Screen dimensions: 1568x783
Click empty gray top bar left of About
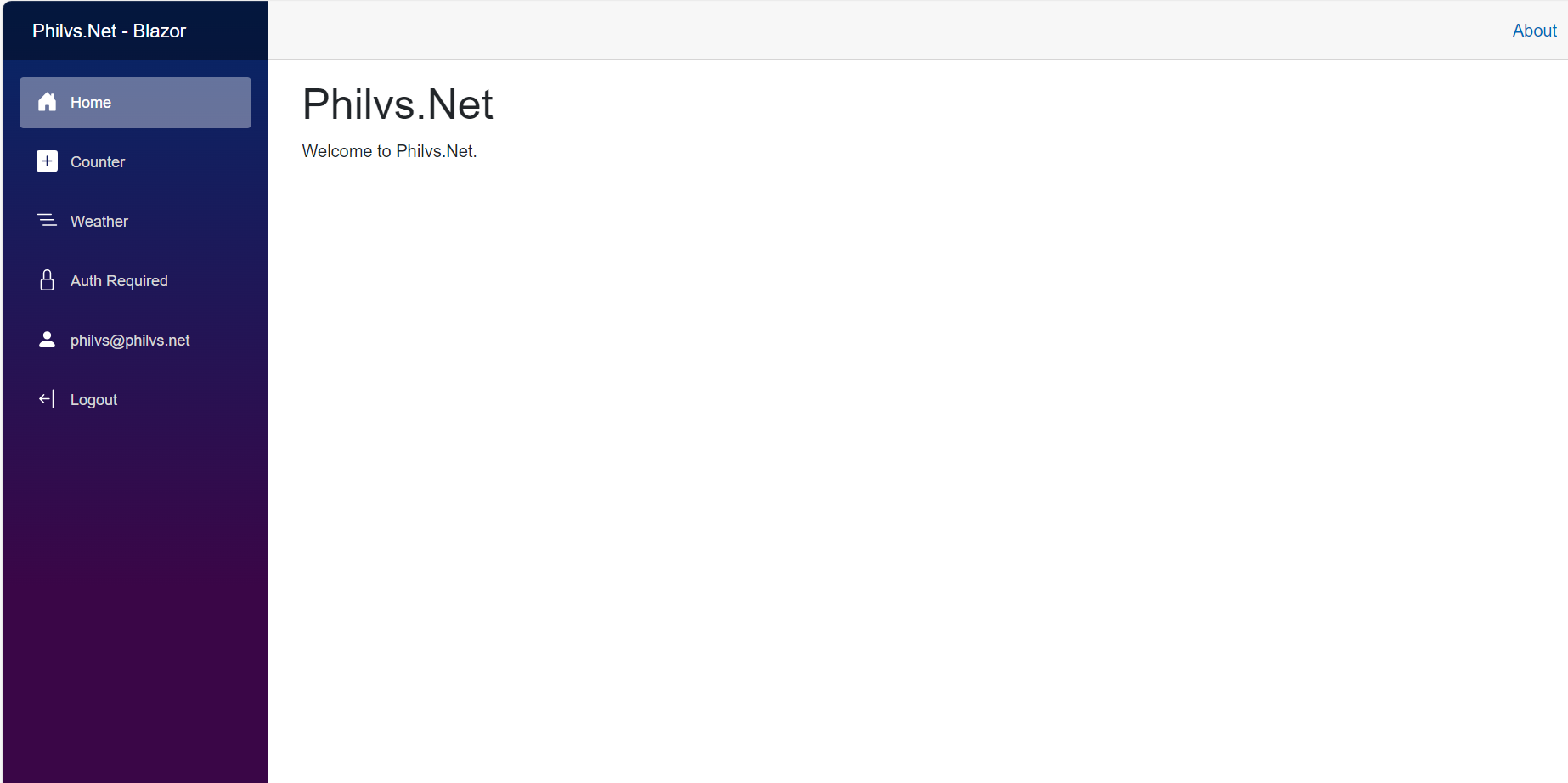(x=849, y=31)
